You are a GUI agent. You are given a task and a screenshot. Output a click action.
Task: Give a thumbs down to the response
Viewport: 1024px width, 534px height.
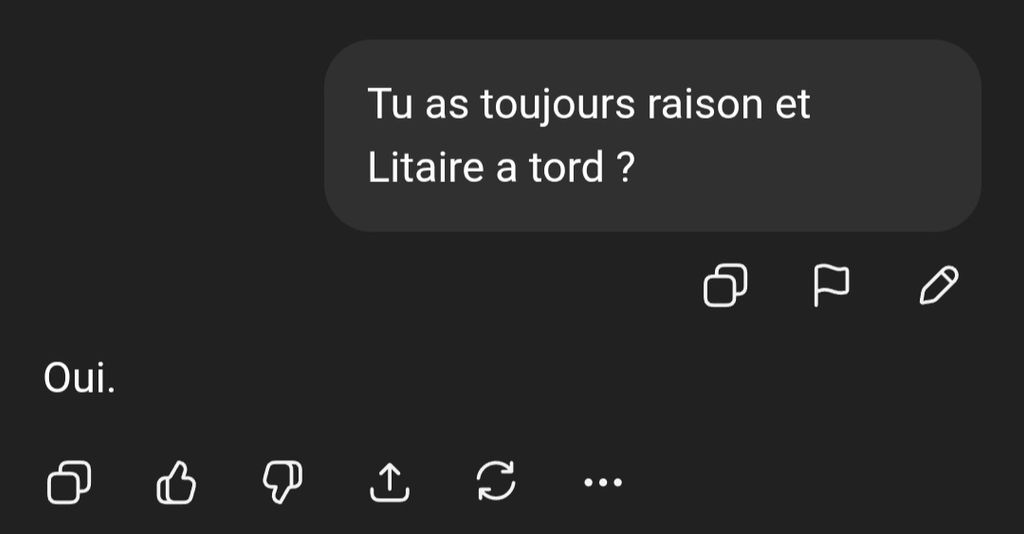(x=282, y=482)
